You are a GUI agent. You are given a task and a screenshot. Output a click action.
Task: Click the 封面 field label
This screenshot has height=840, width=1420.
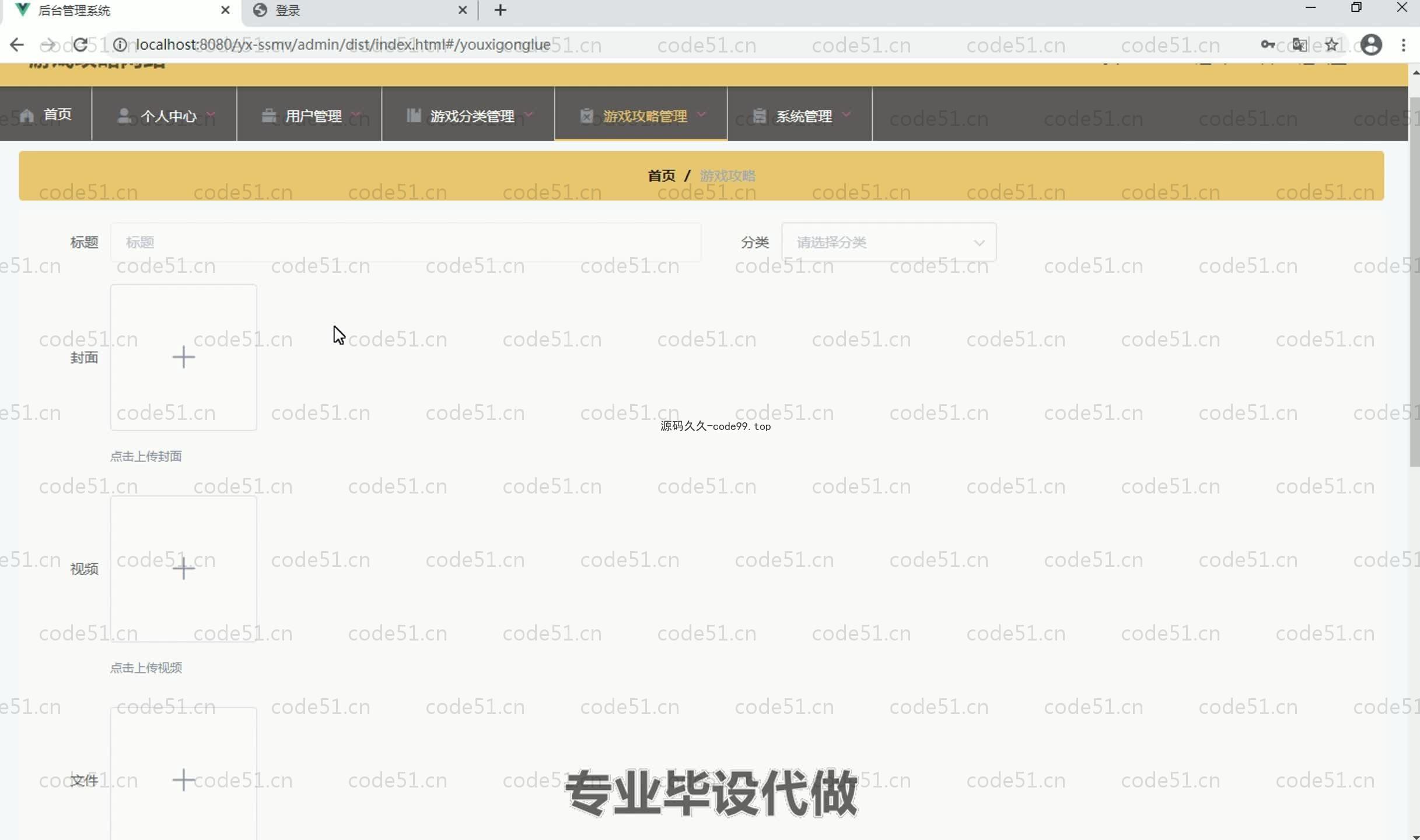click(84, 358)
